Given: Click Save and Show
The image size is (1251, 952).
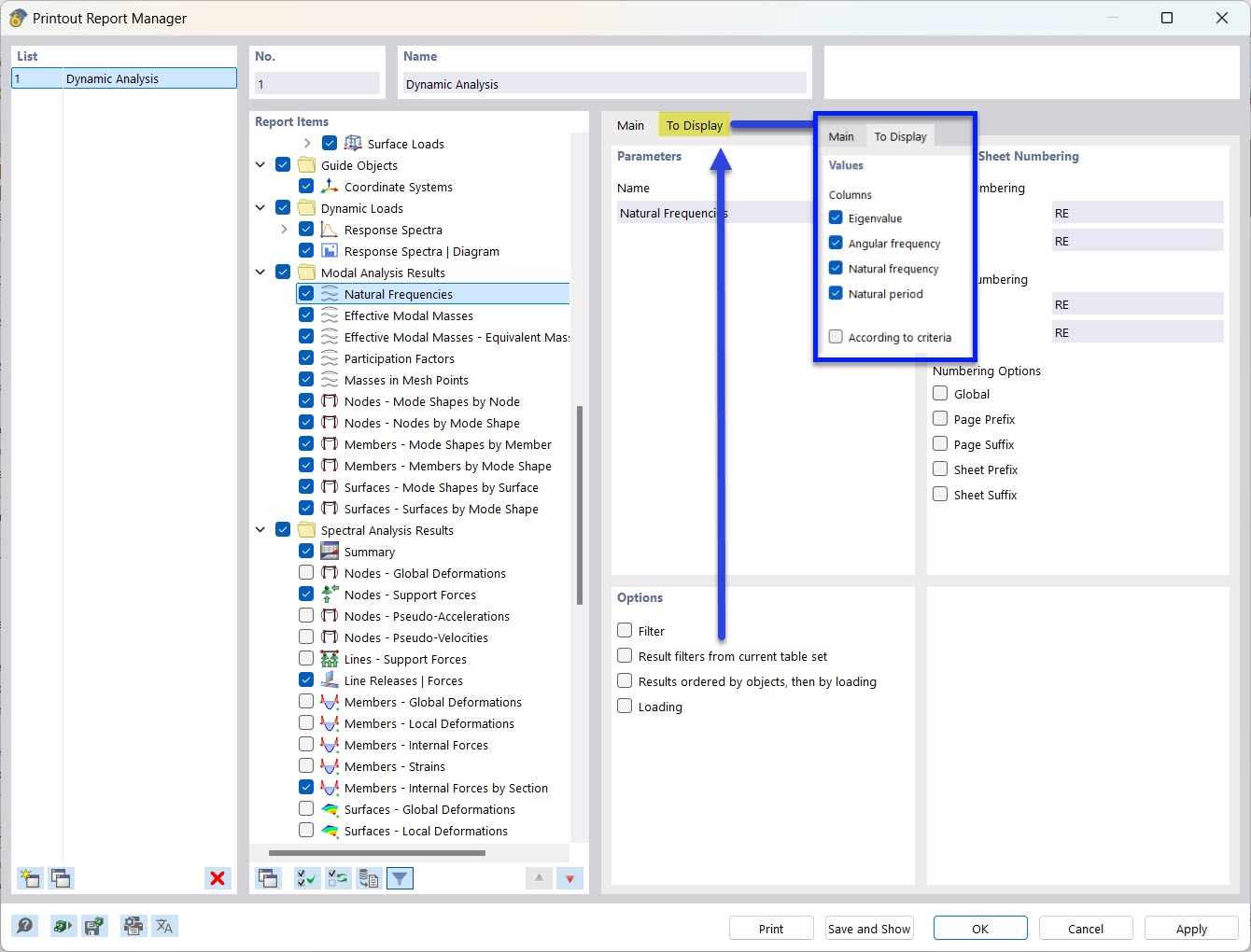Looking at the screenshot, I should (869, 929).
